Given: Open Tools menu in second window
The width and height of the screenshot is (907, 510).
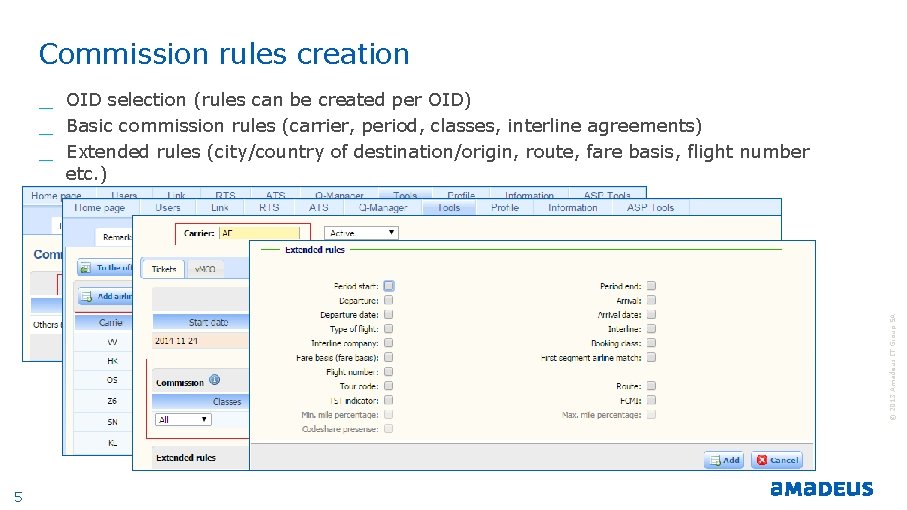Looking at the screenshot, I should click(449, 208).
